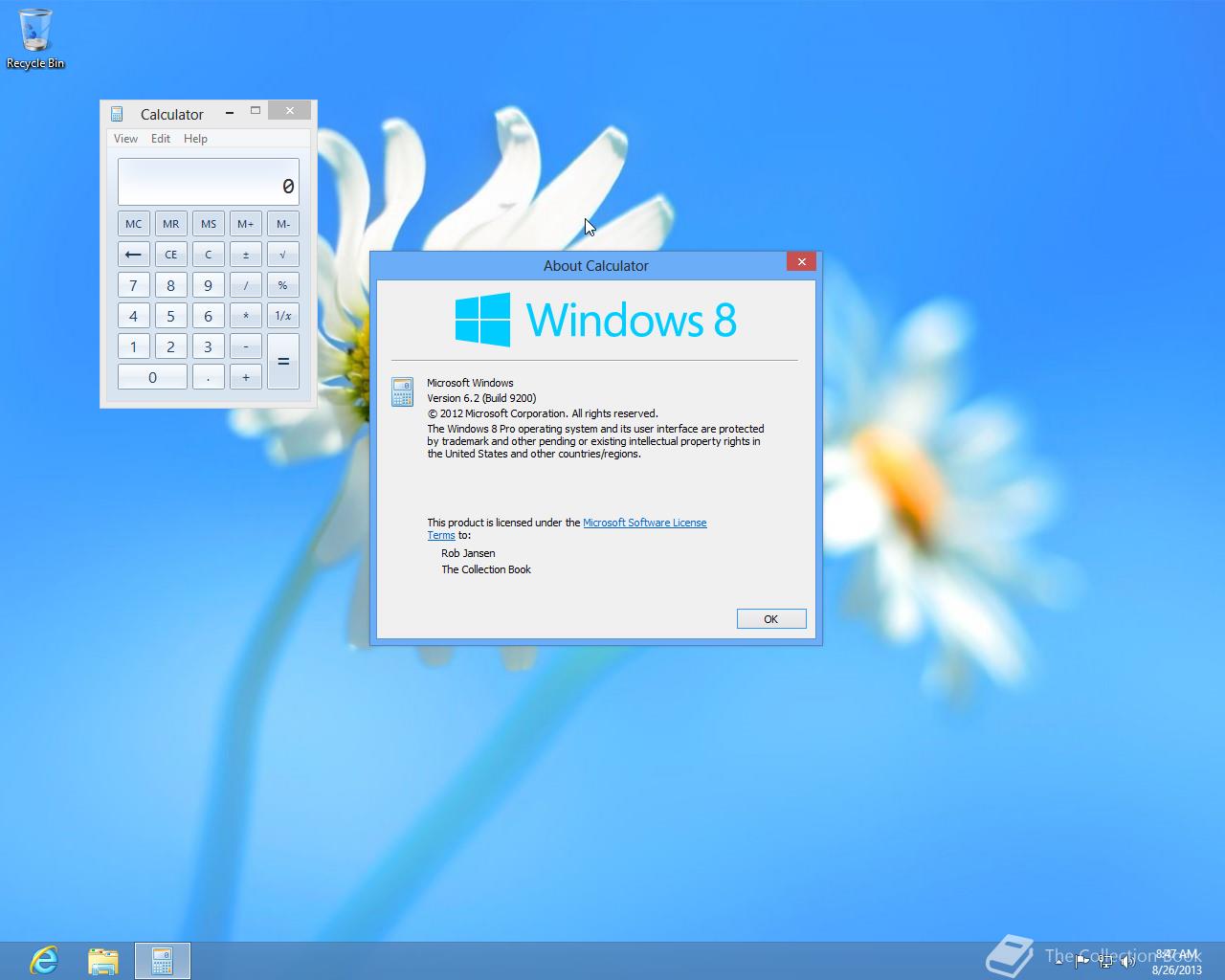Image resolution: width=1225 pixels, height=980 pixels.
Task: Click digit 2 on Calculator
Action: click(170, 346)
